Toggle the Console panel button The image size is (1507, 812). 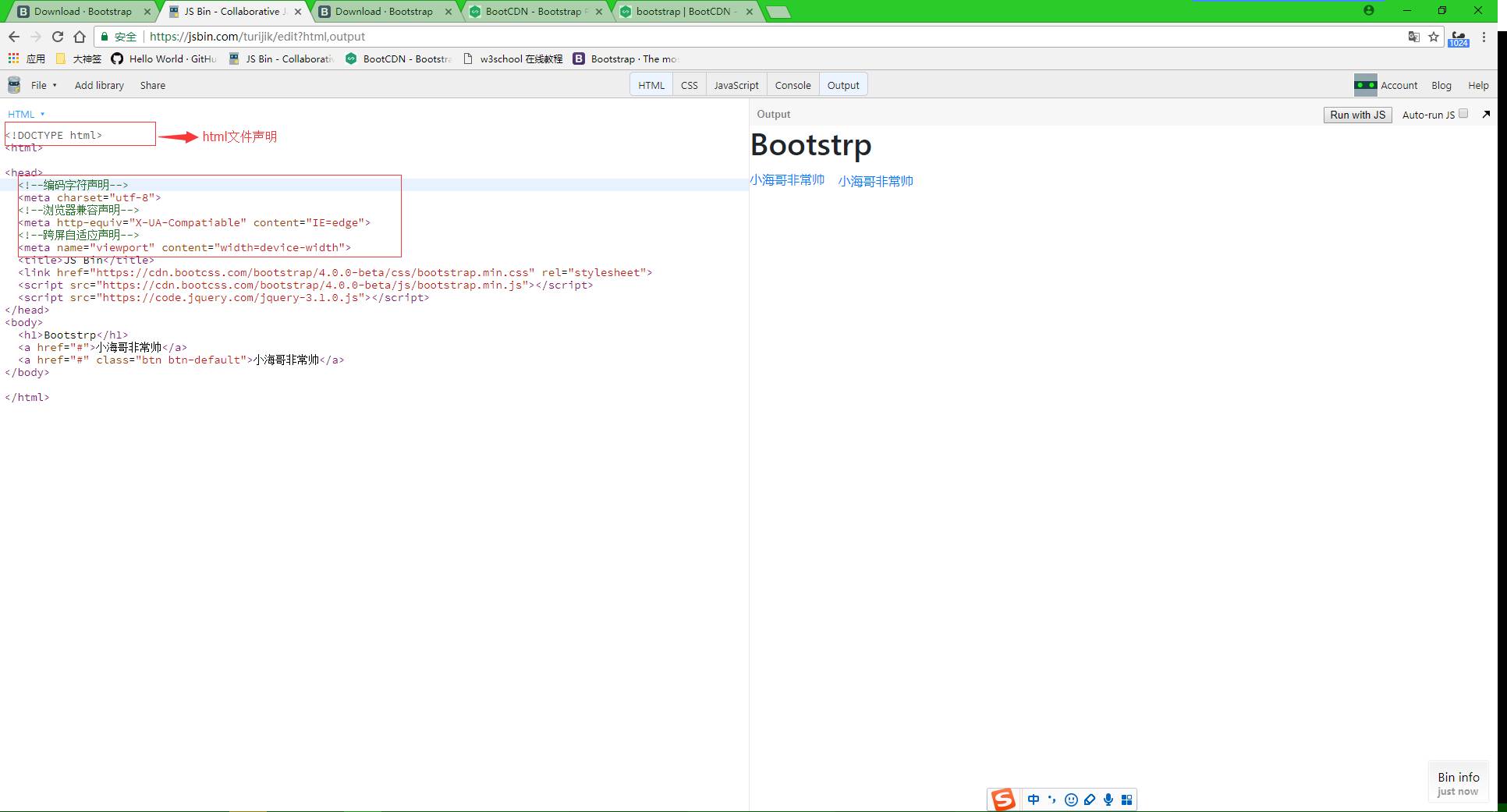[x=793, y=85]
